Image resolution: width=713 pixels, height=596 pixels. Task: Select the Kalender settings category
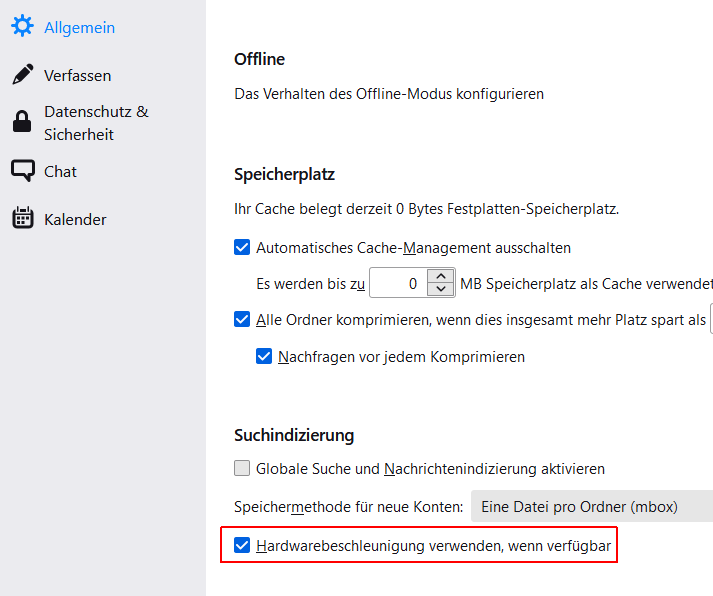point(75,219)
